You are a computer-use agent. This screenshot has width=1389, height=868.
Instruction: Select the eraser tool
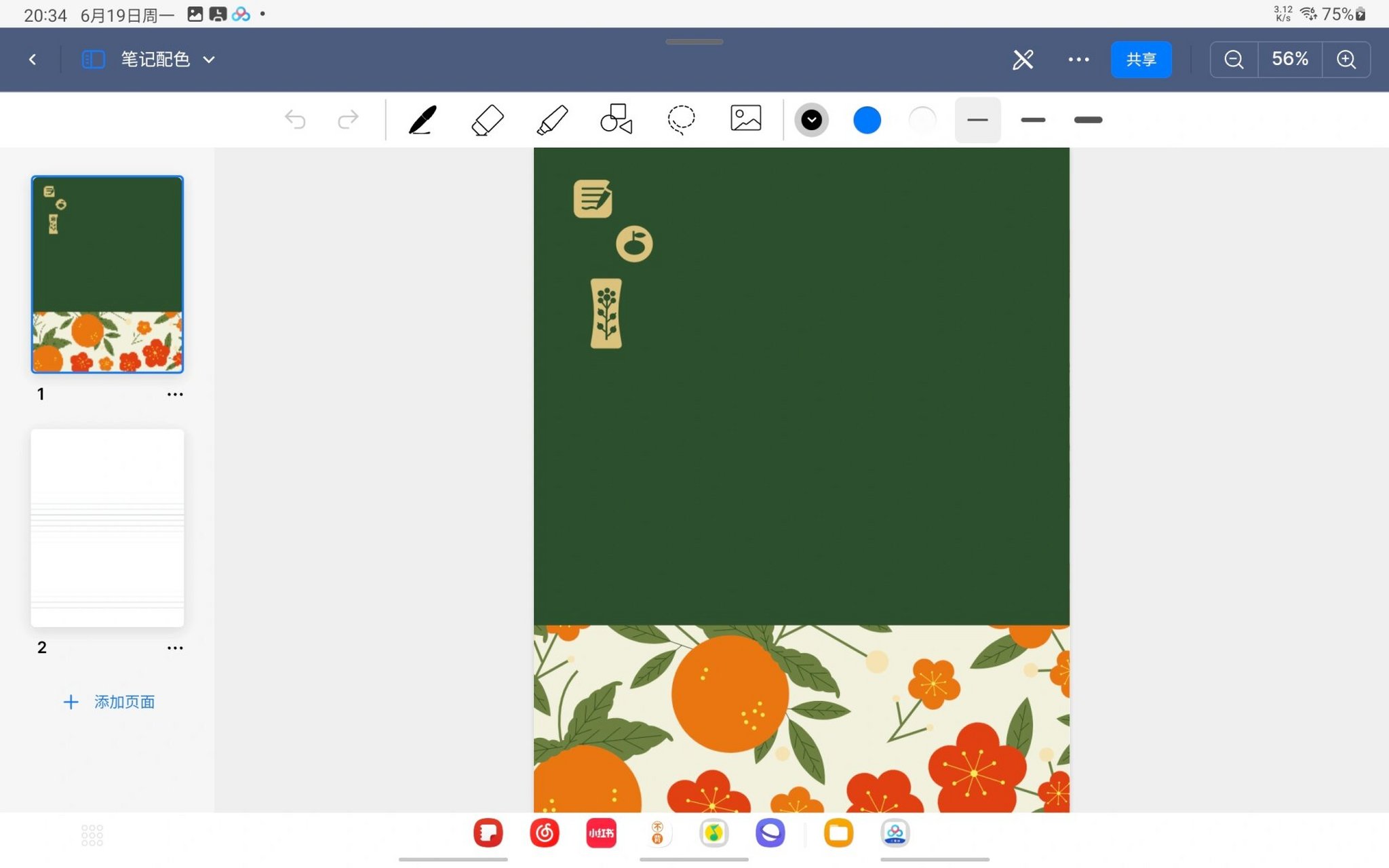[487, 119]
